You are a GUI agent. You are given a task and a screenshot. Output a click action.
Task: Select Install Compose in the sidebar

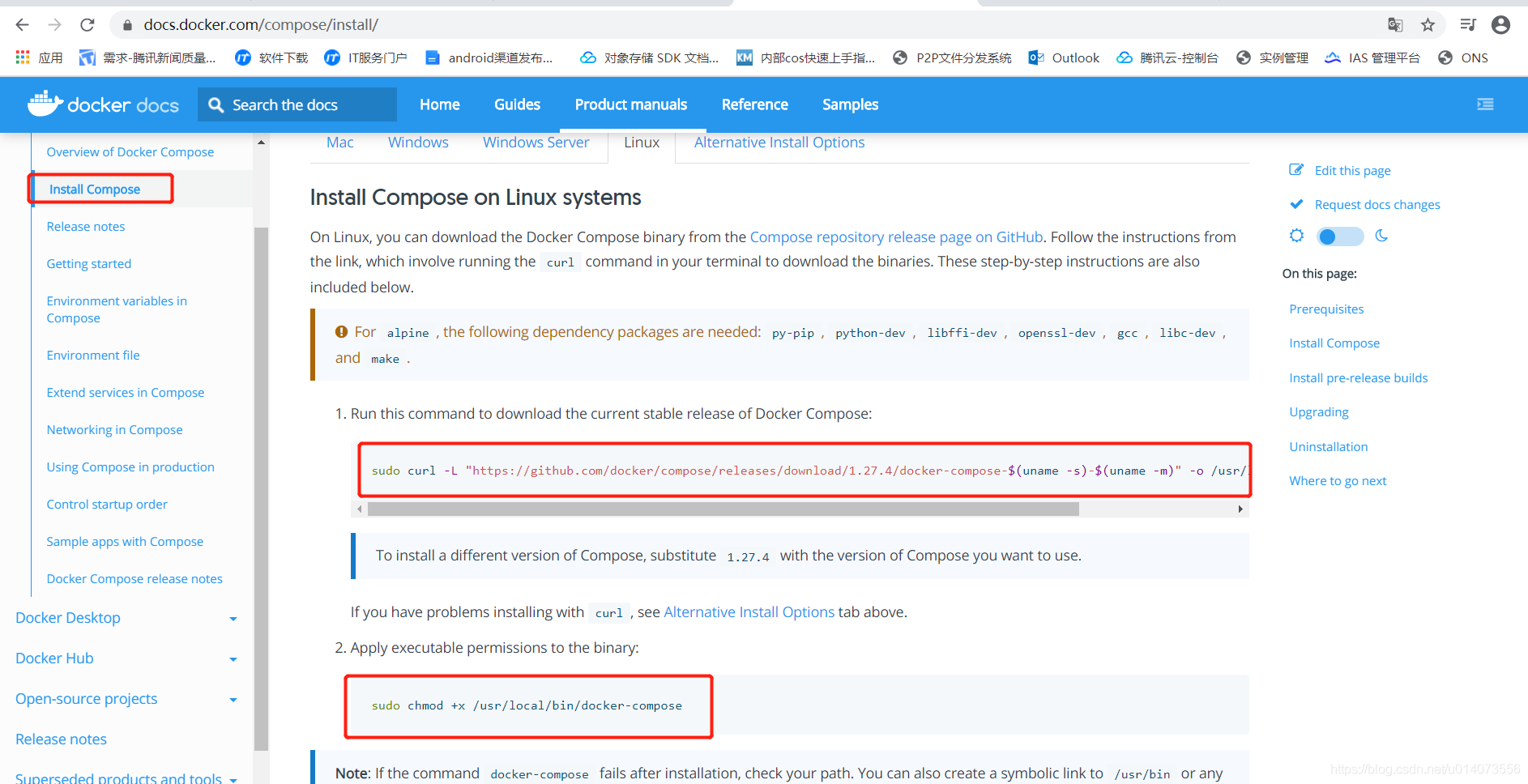click(x=95, y=190)
